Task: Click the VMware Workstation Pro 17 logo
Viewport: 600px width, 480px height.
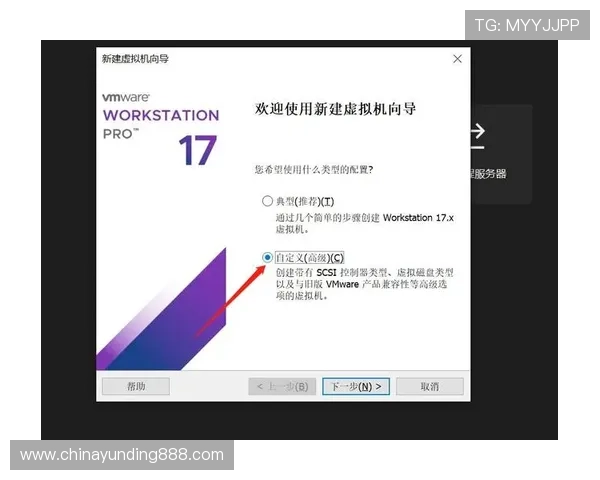Action: tap(161, 129)
